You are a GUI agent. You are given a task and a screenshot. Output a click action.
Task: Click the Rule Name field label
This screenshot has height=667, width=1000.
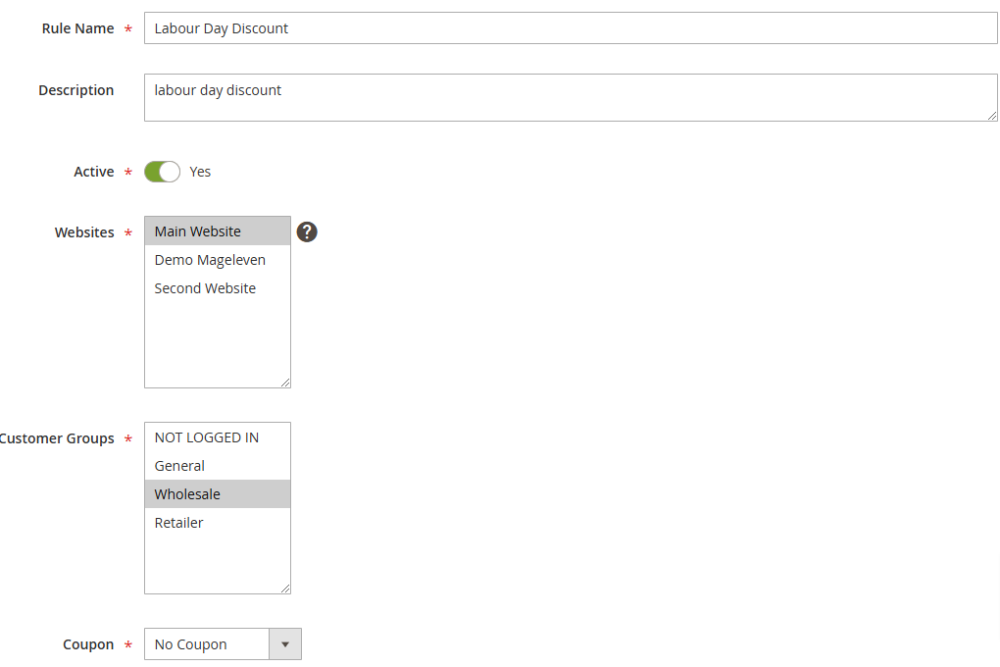(x=77, y=28)
